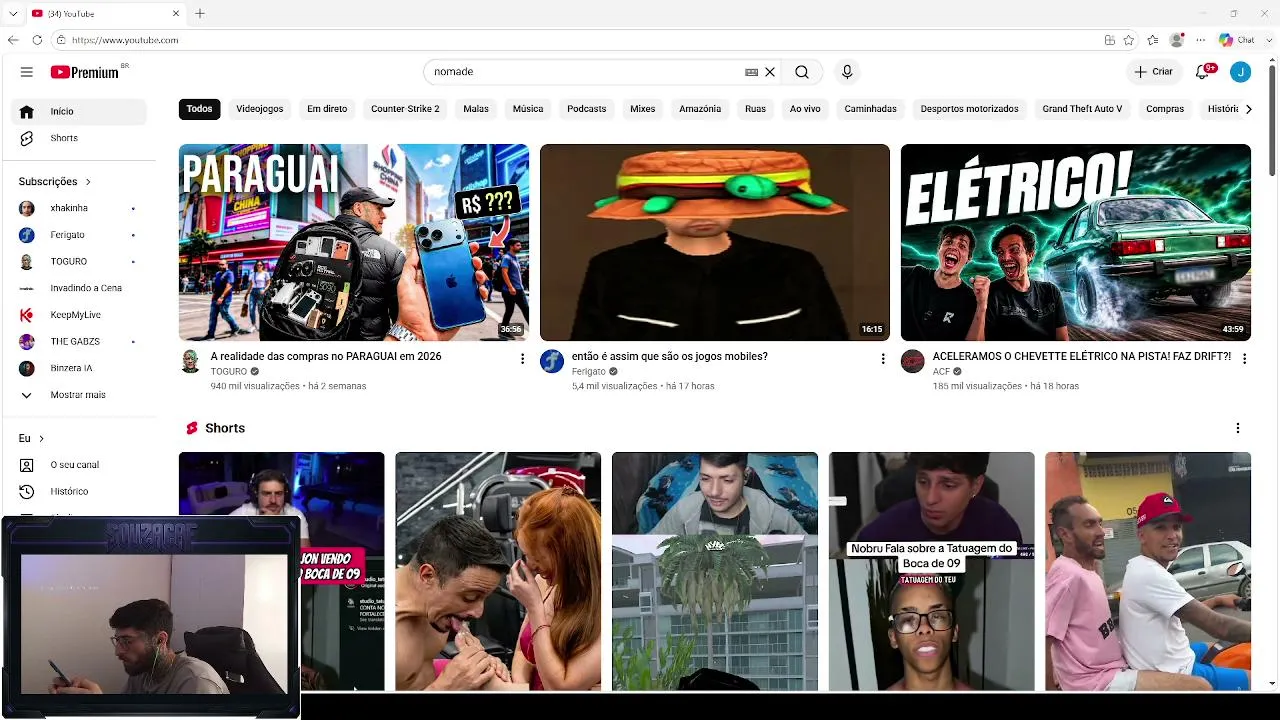
Task: Select the 'Amazónia' filter chip
Action: point(700,109)
